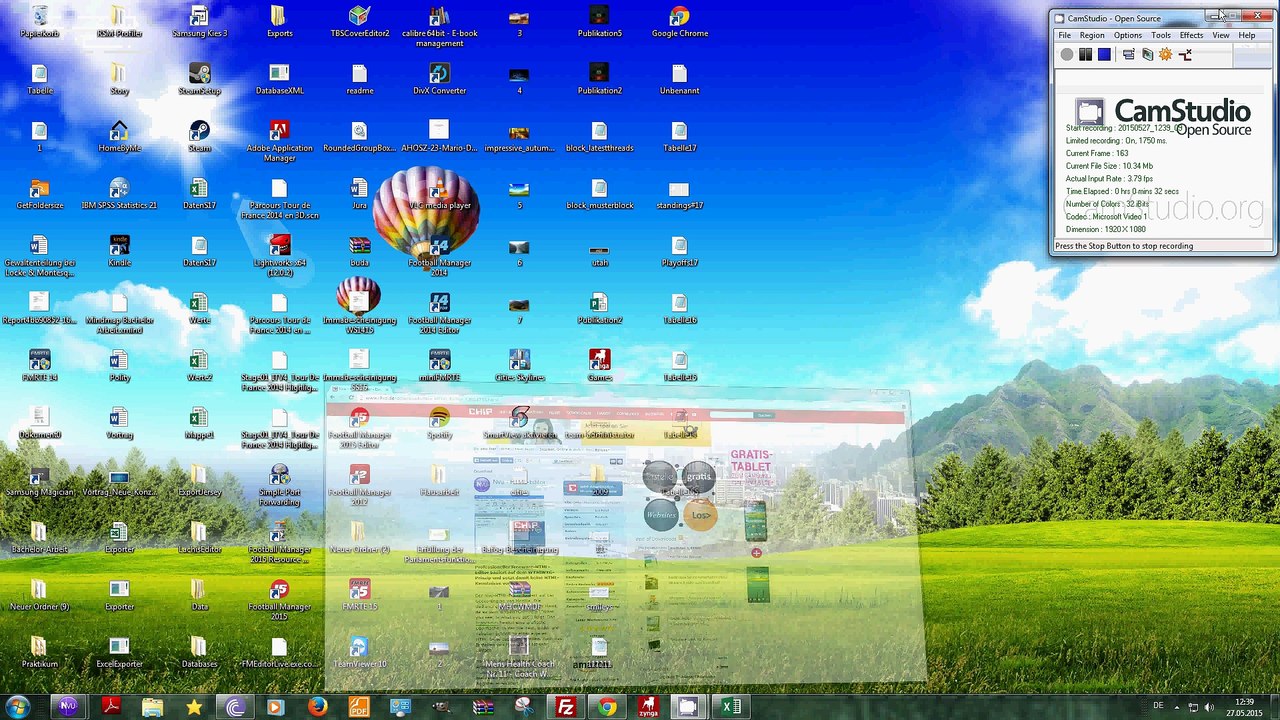Launch Firefox from the taskbar
This screenshot has width=1280, height=720.
tap(317, 707)
